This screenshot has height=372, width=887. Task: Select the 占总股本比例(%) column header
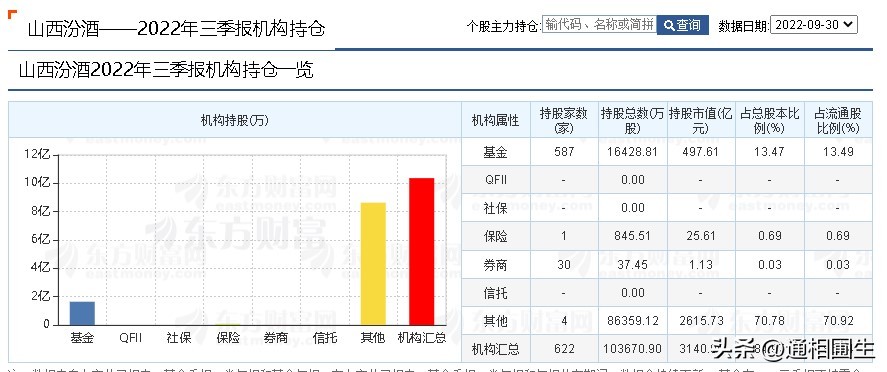click(769, 120)
